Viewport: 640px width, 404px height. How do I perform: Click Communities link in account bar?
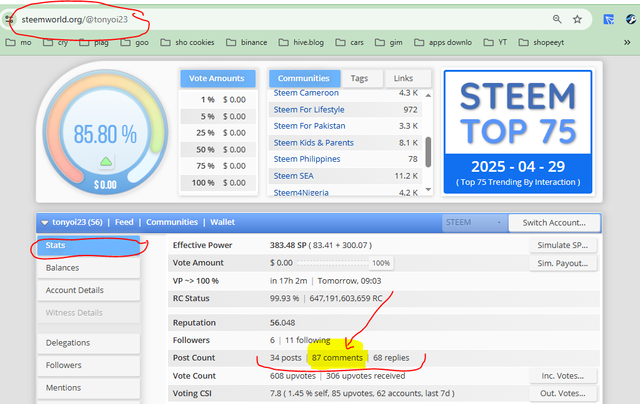coord(172,222)
